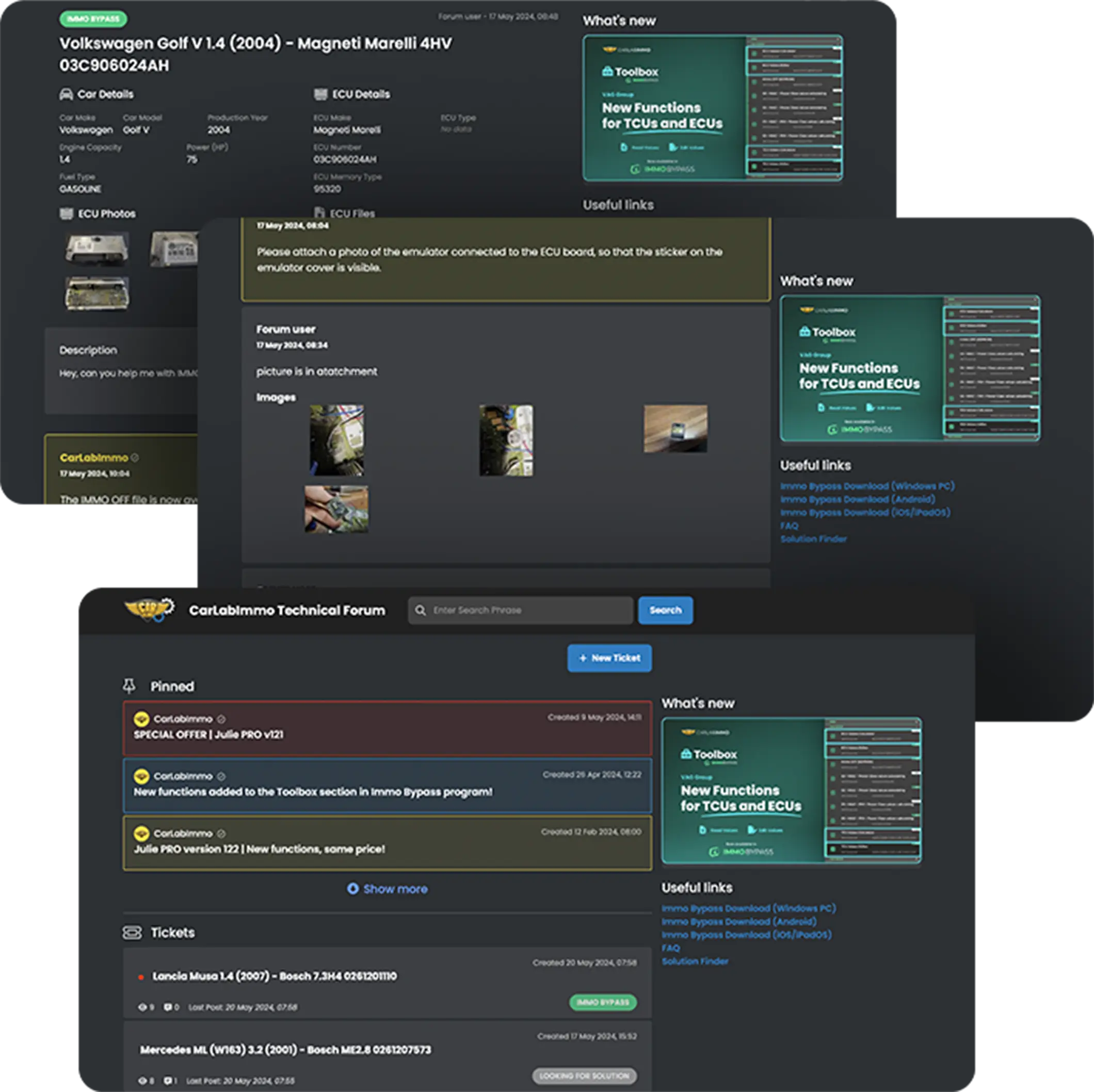Screen dimensions: 1094x1092
Task: Click verified badge on the SPECIAL OFFER post author
Action: pyautogui.click(x=221, y=719)
